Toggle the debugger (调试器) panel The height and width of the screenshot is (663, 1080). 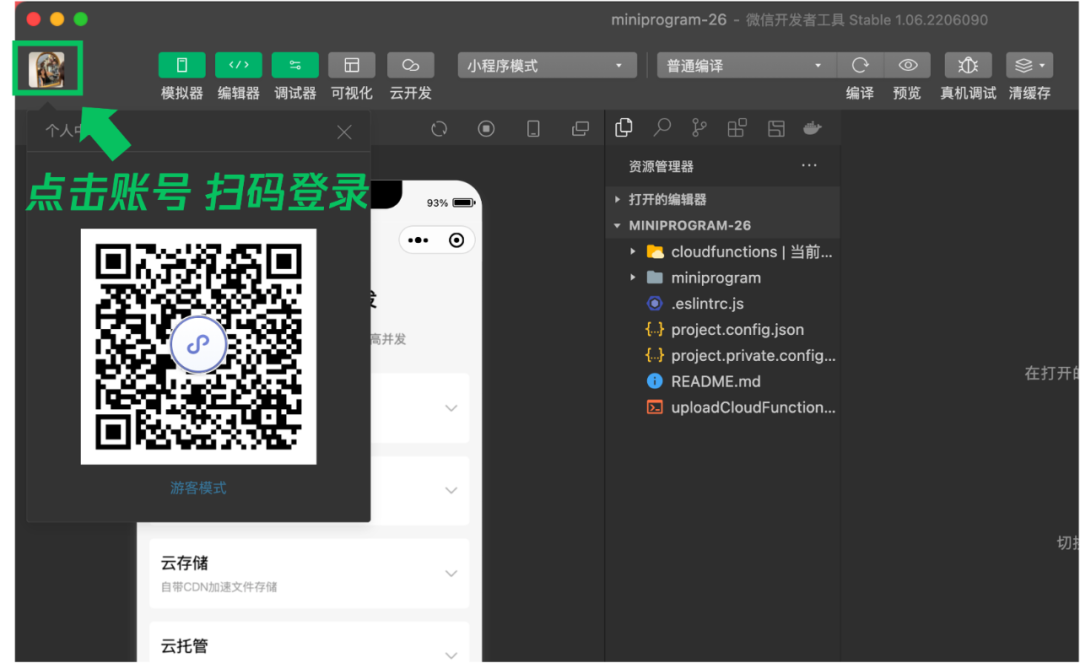[x=295, y=65]
